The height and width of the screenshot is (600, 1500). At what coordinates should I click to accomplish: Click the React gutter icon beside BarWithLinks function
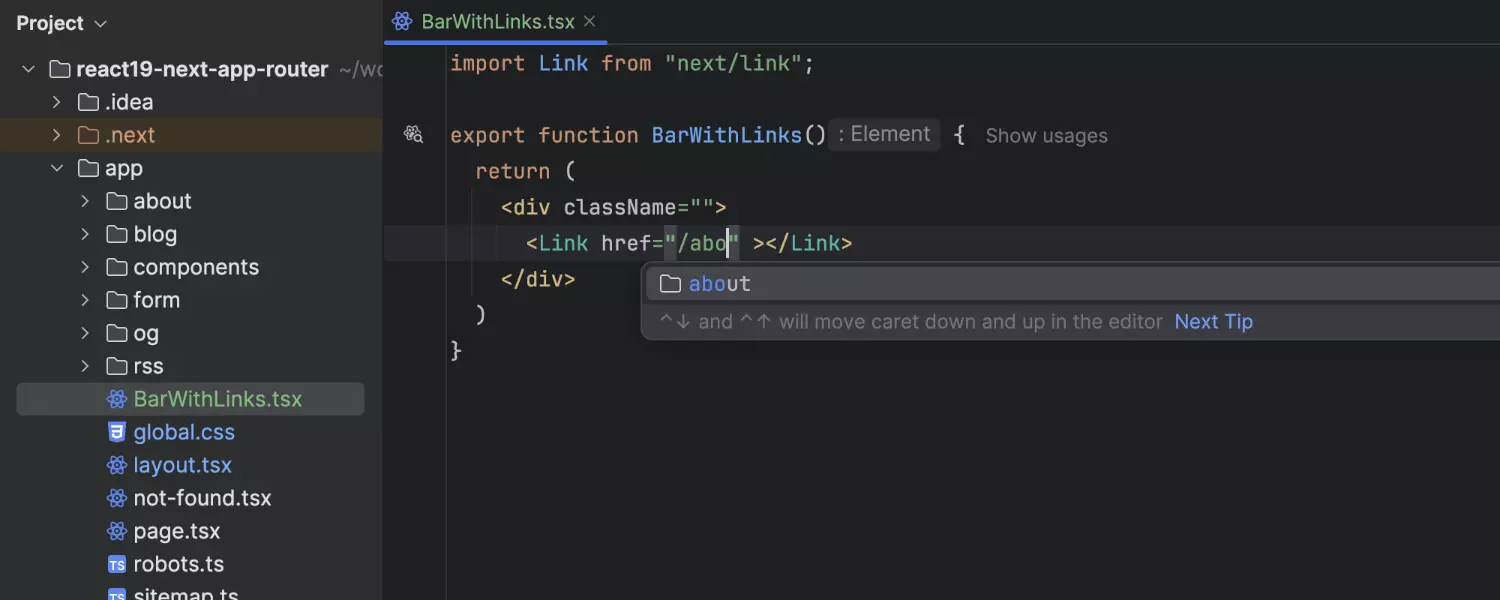(413, 134)
